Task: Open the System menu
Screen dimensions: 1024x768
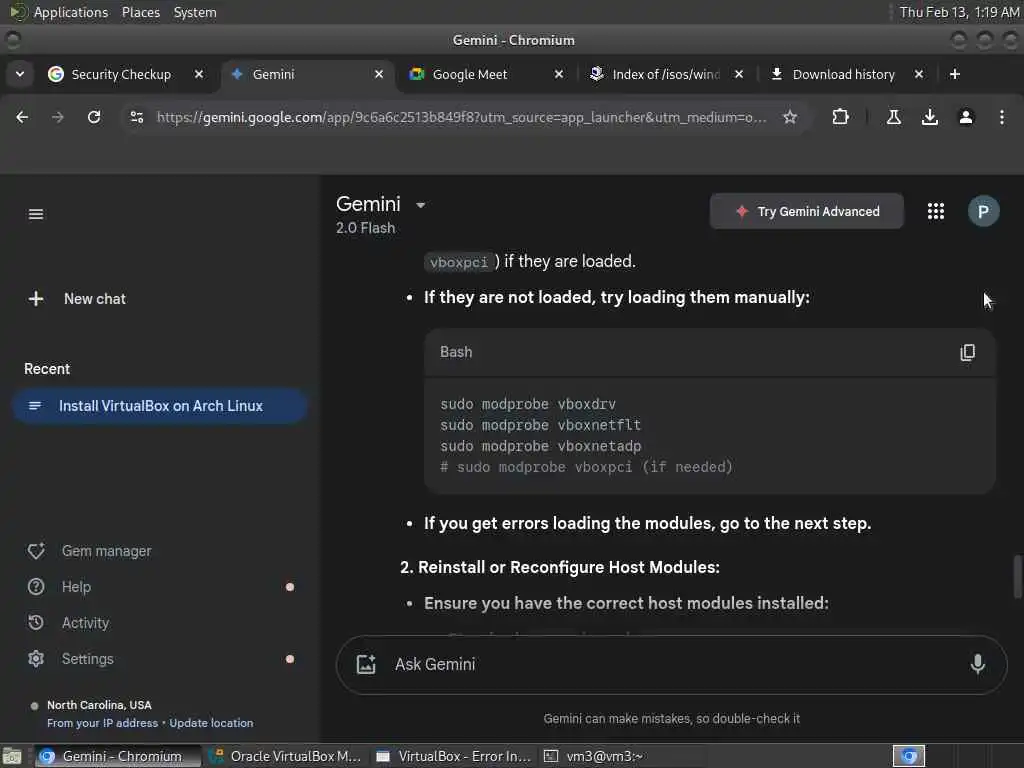Action: coord(195,12)
